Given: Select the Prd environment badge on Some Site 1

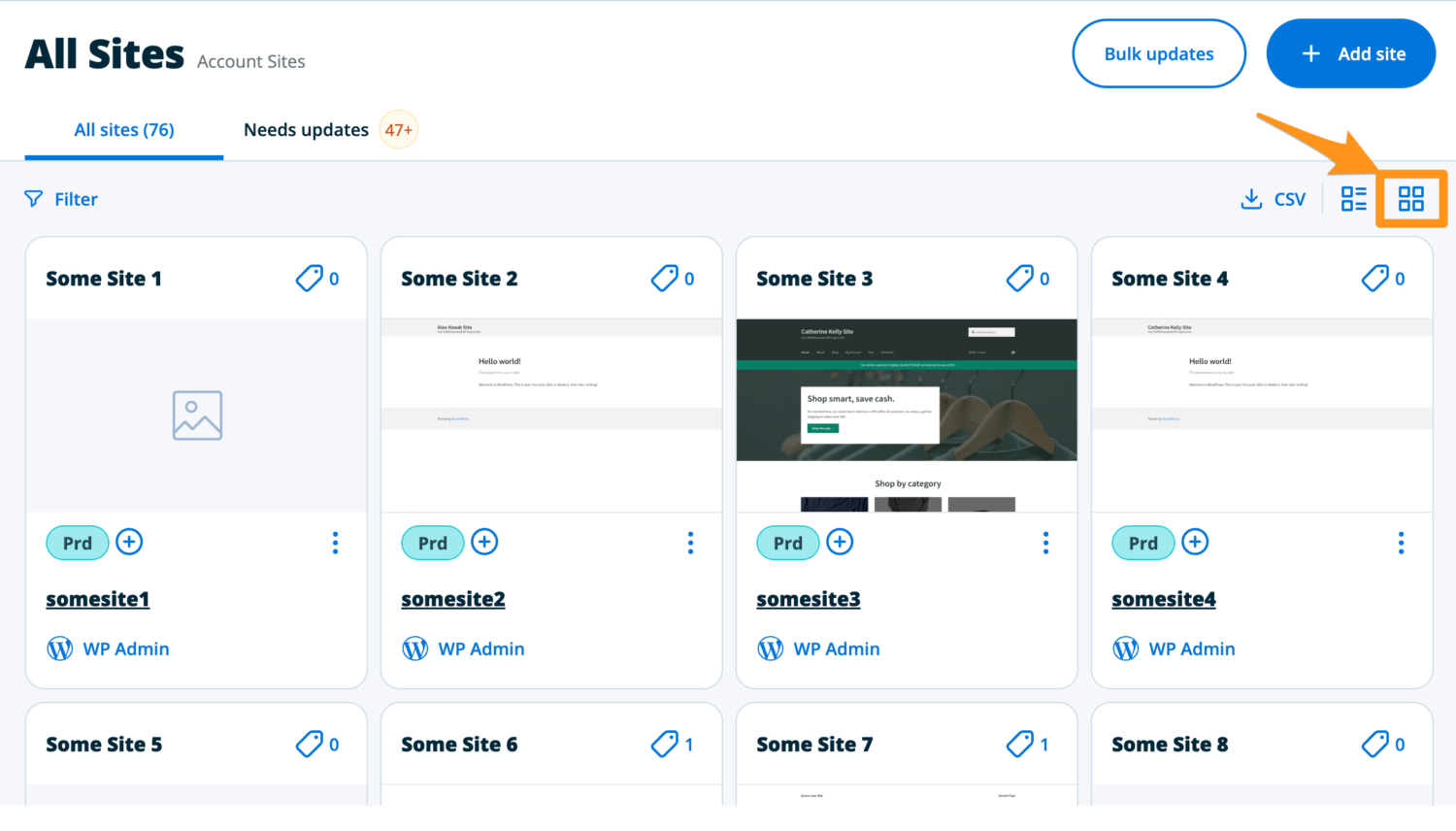Looking at the screenshot, I should [x=77, y=543].
